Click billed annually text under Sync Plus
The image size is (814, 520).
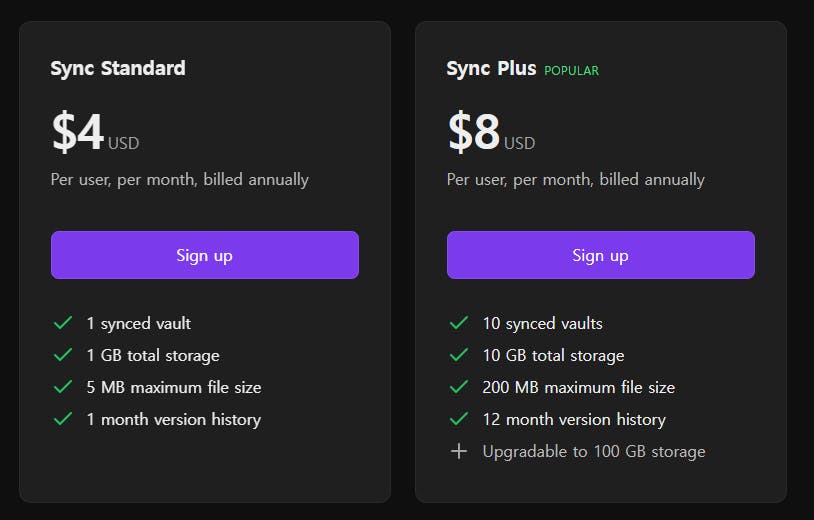click(652, 180)
